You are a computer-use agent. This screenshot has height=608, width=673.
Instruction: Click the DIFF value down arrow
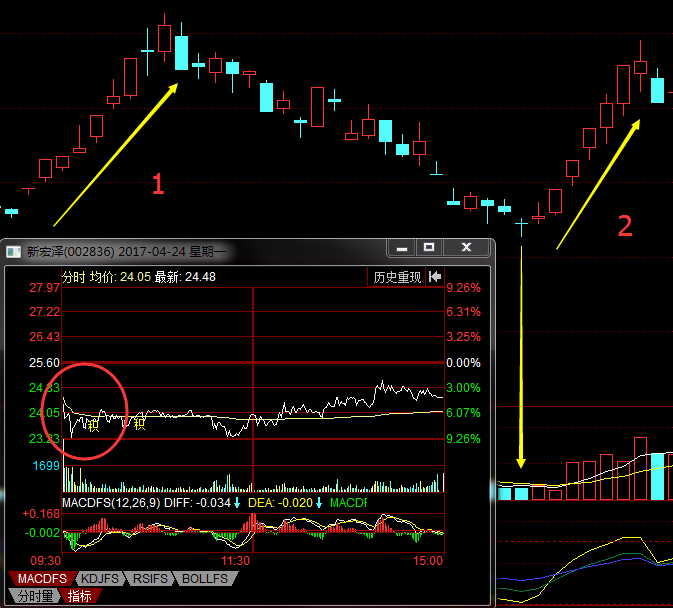237,502
